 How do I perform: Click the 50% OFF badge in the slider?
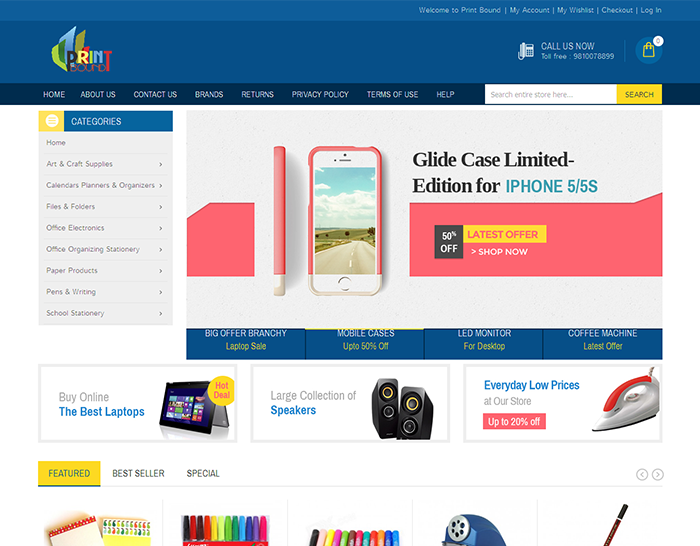pos(449,242)
